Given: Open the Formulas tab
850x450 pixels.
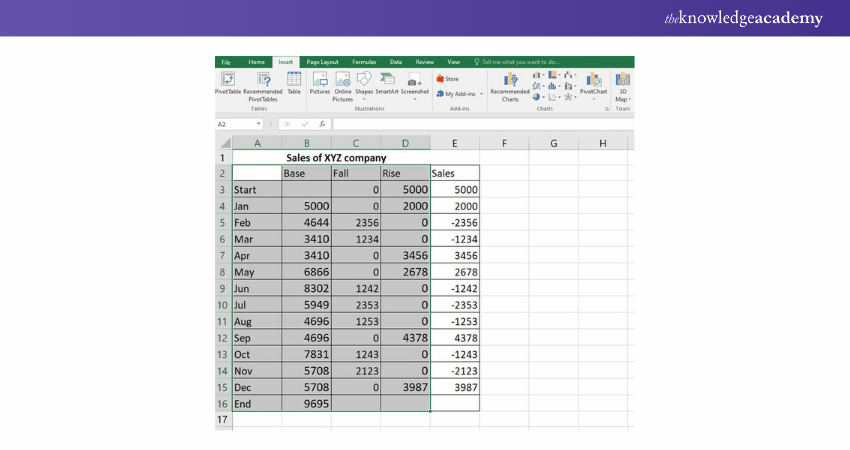Looking at the screenshot, I should 364,62.
